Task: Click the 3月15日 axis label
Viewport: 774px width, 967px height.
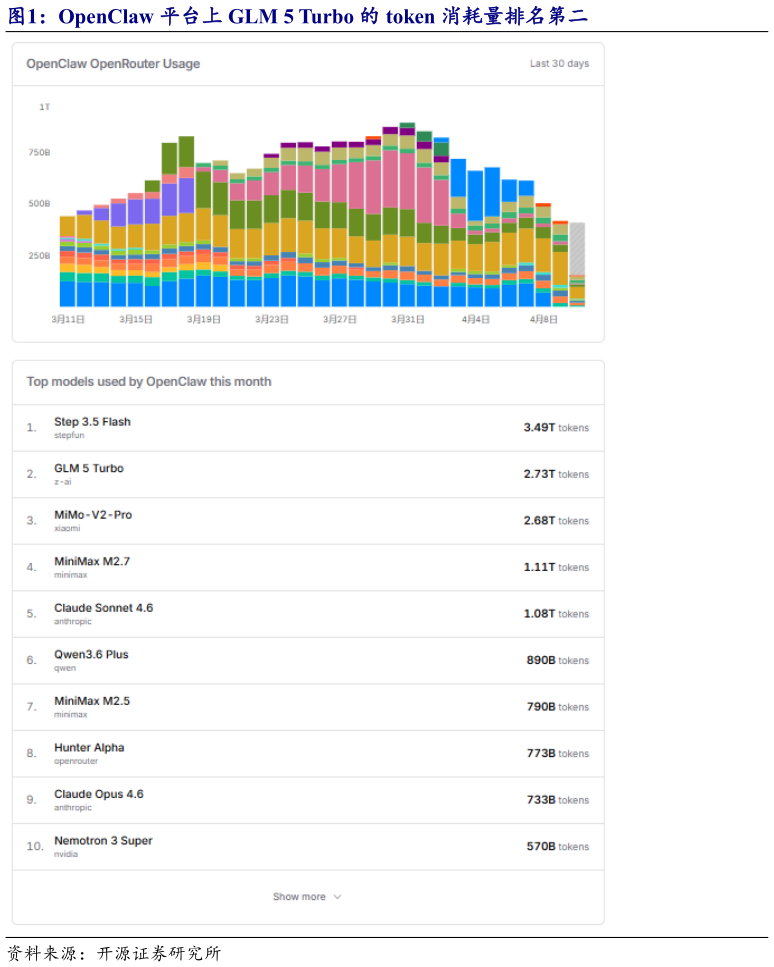Action: 136,319
